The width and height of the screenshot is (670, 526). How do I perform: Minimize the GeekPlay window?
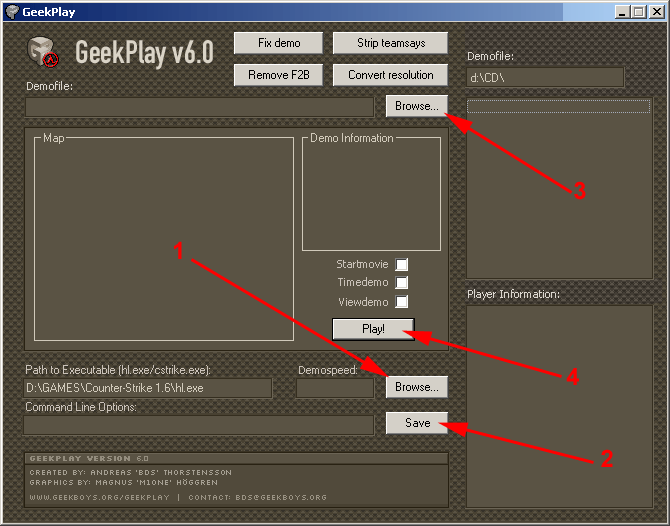tap(622, 11)
